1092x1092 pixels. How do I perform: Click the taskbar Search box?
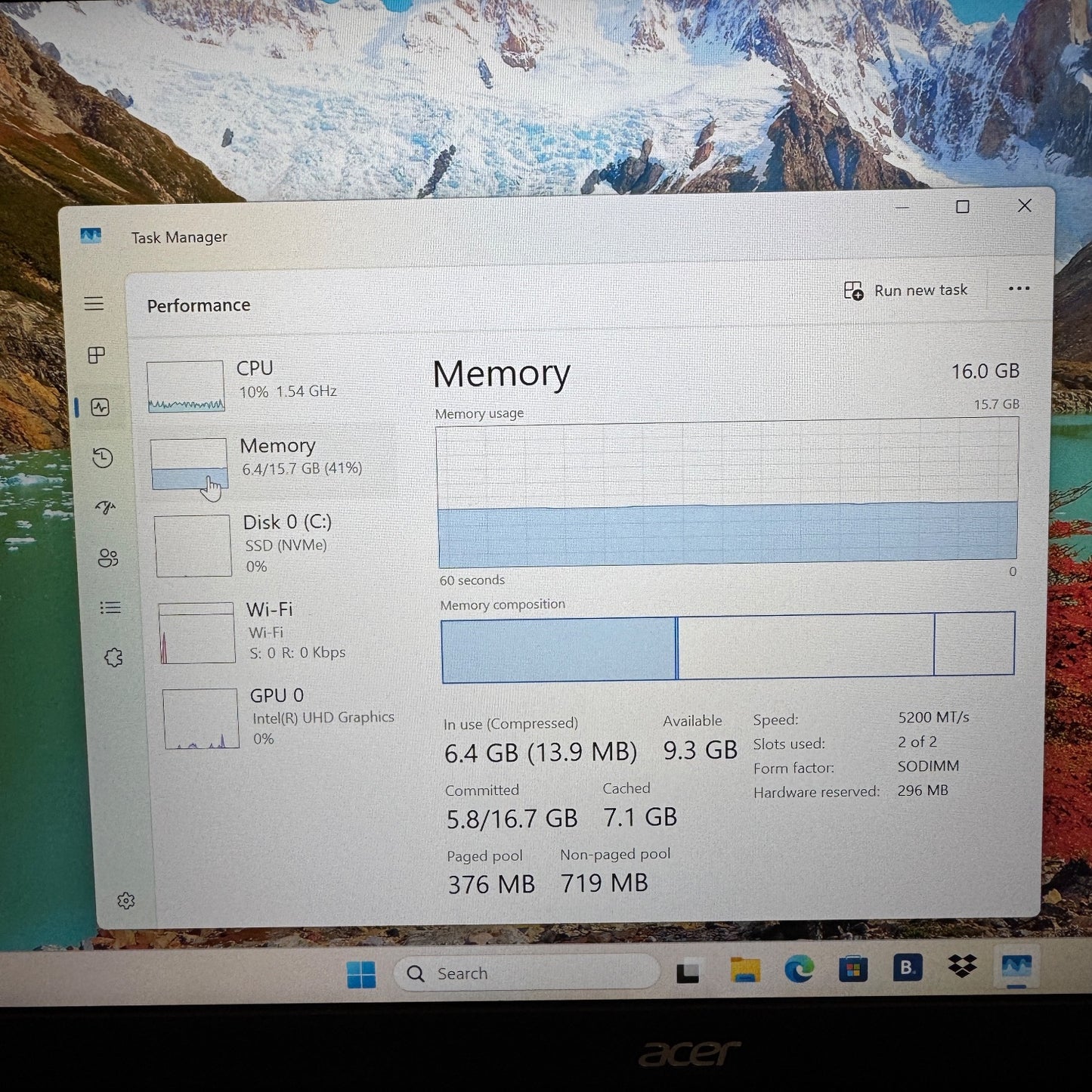coord(527,973)
